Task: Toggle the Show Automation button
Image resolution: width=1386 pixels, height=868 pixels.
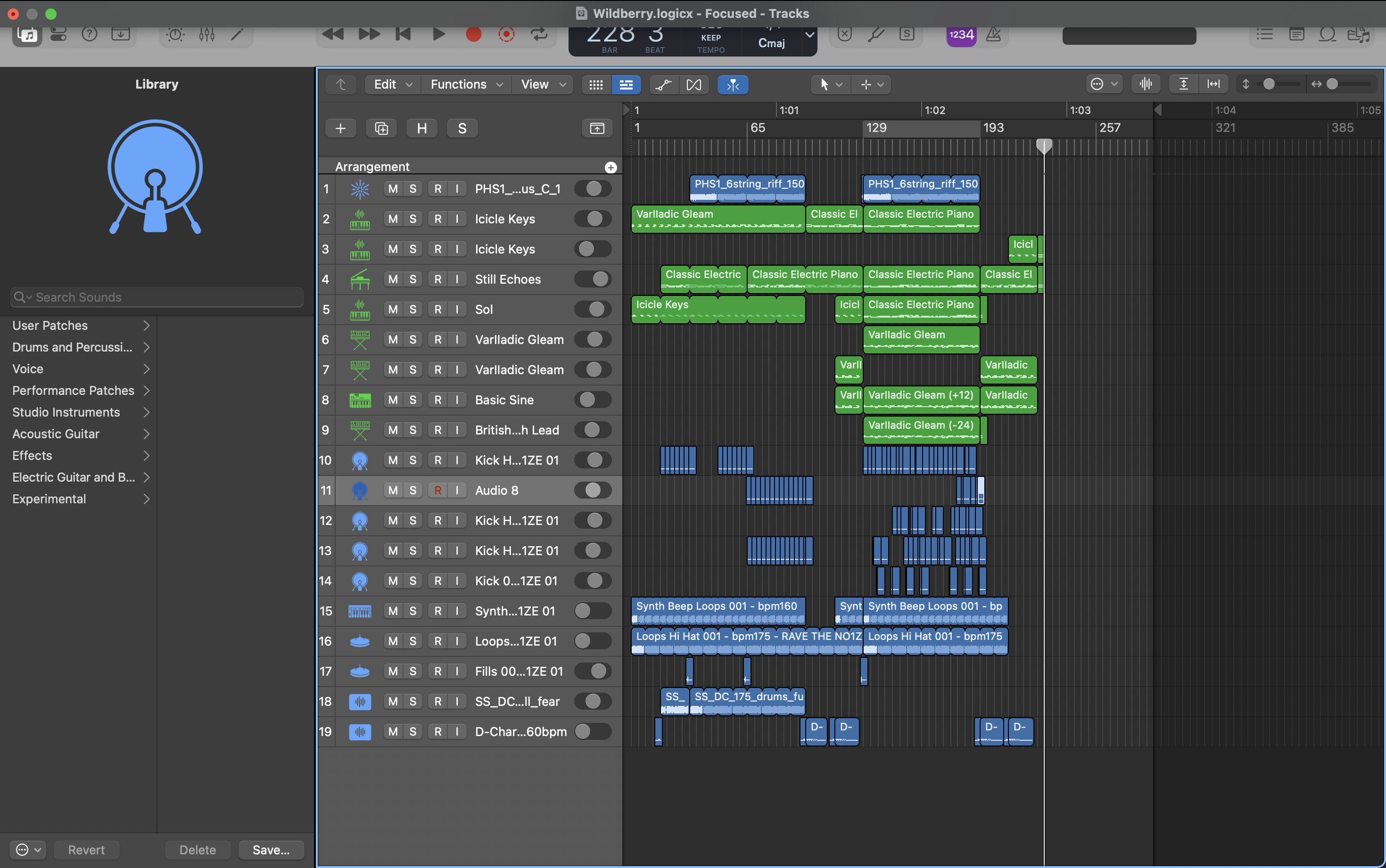Action: (x=664, y=84)
